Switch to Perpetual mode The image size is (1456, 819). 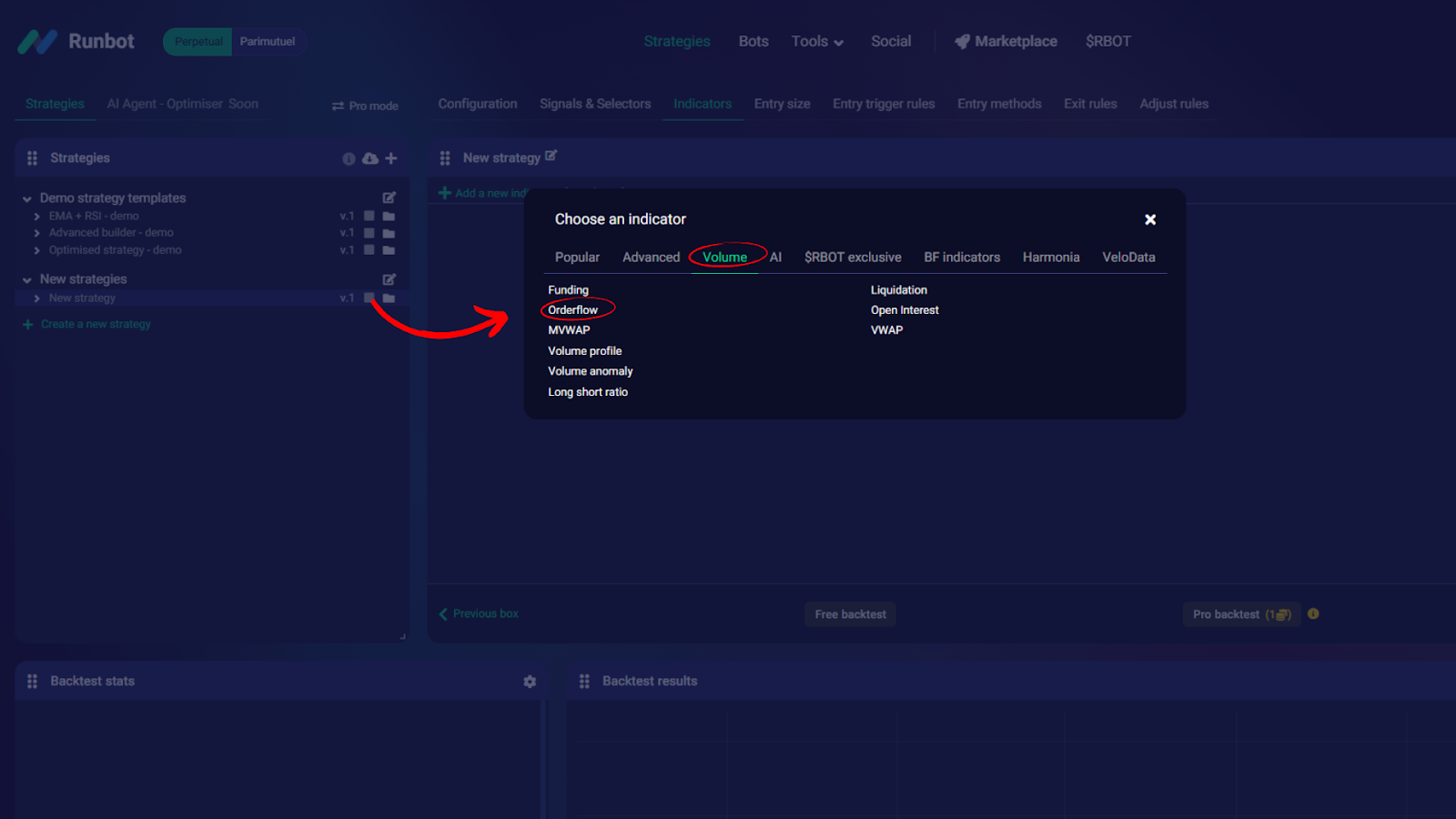tap(198, 42)
